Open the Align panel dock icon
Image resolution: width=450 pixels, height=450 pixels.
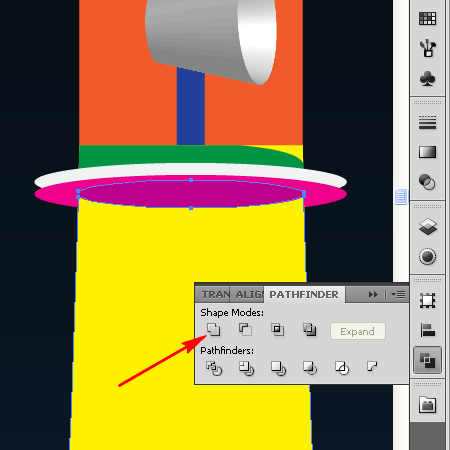point(427,330)
